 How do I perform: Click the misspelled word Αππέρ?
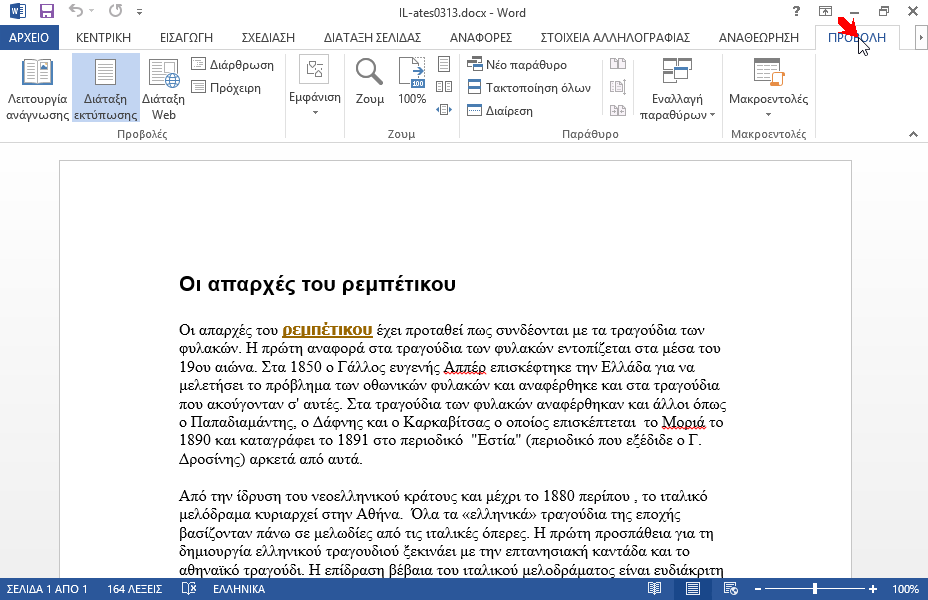pyautogui.click(x=465, y=367)
